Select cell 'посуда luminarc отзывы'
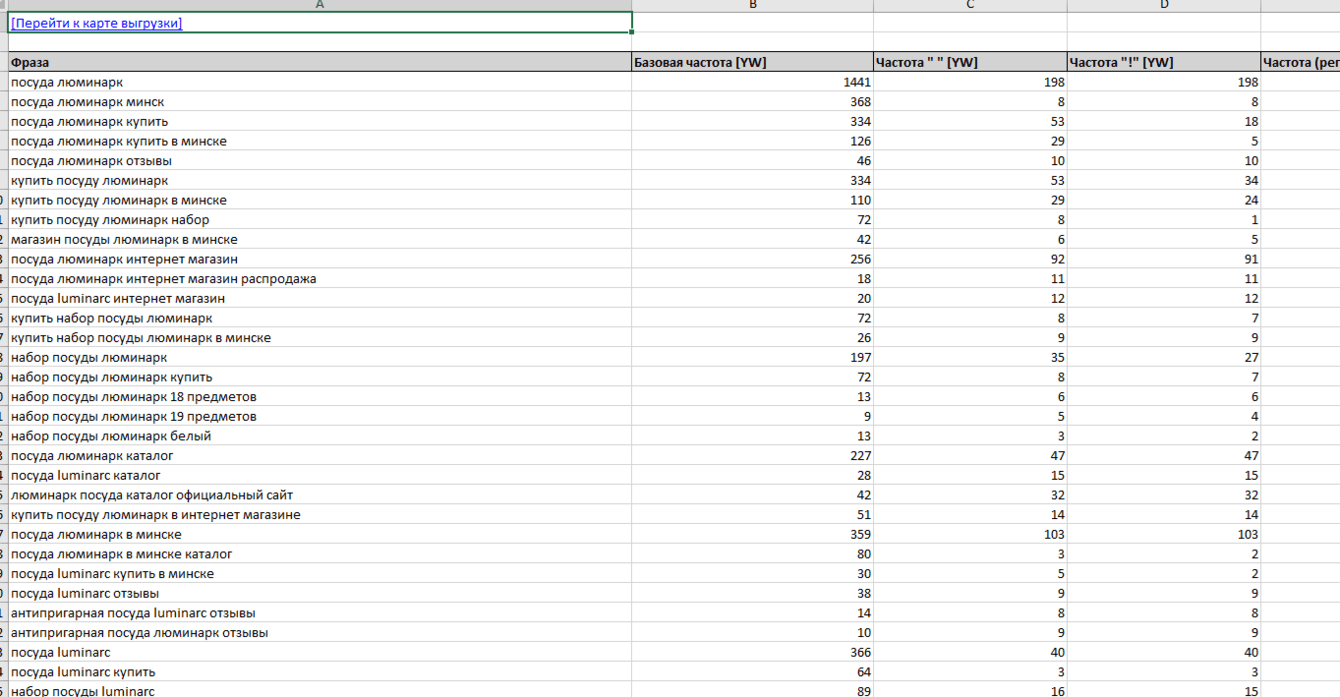Image resolution: width=1340 pixels, height=697 pixels. click(x=320, y=593)
